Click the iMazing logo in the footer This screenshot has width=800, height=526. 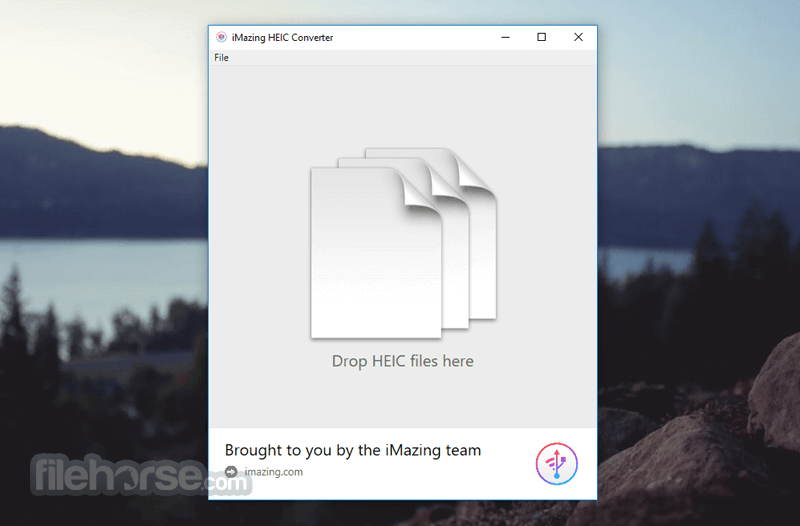[556, 464]
